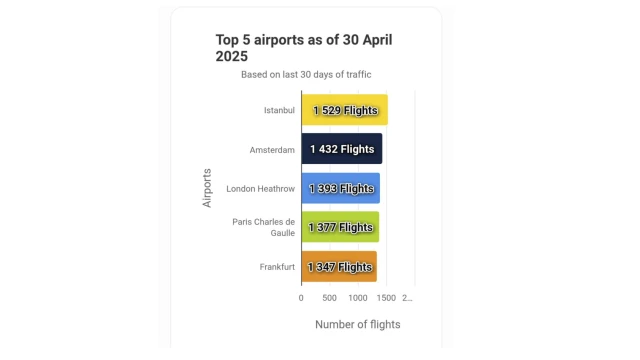Image resolution: width=640 pixels, height=360 pixels.
Task: Click the 'Paris Charles de Gaulle' label
Action: point(263,227)
